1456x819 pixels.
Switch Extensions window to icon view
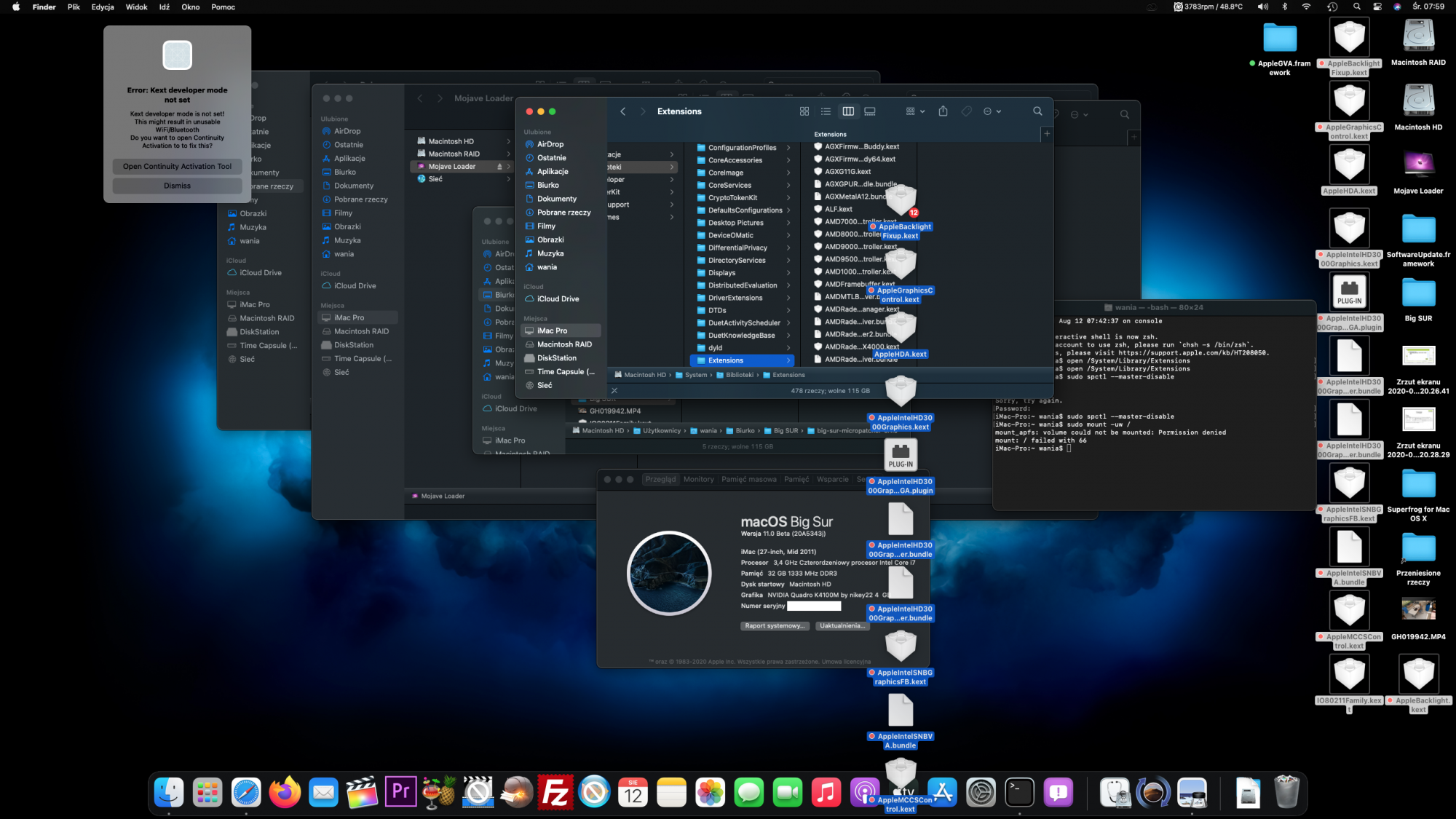pos(804,111)
